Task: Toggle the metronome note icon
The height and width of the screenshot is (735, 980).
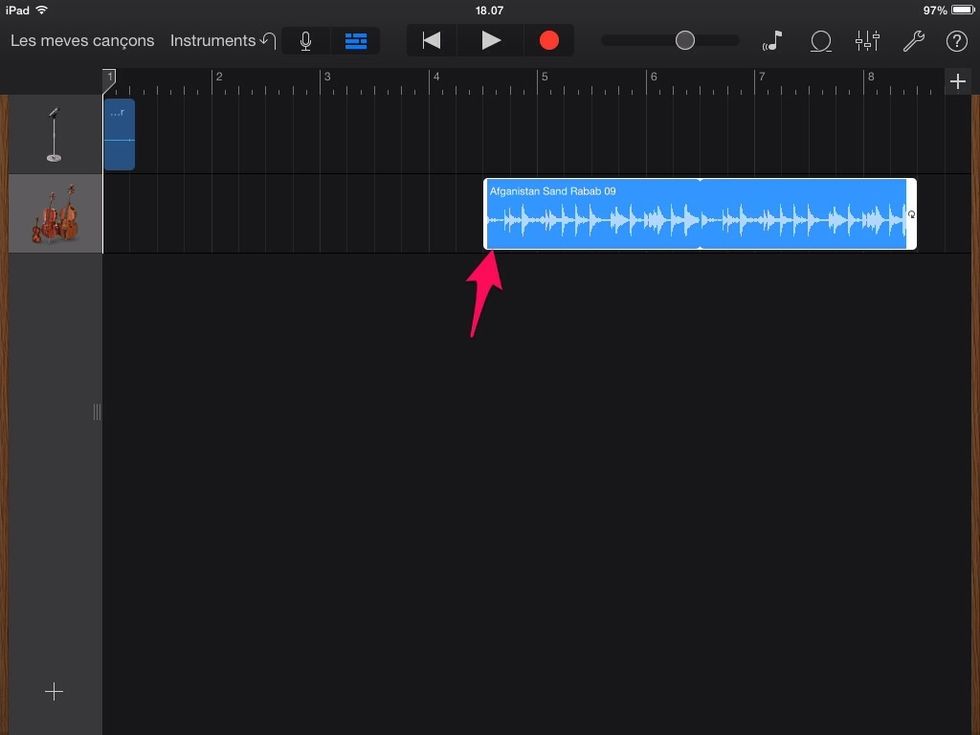Action: 772,41
